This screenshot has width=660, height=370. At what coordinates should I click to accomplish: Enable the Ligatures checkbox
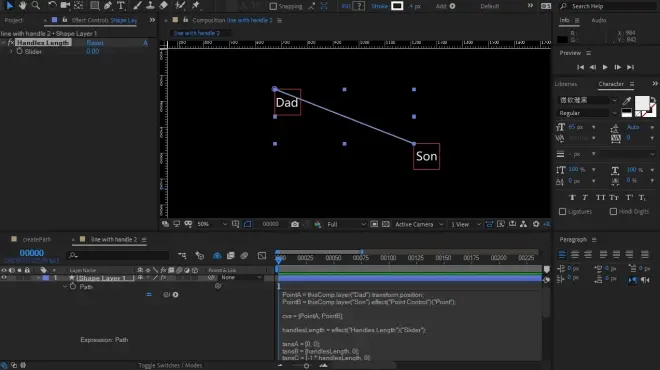pyautogui.click(x=562, y=211)
